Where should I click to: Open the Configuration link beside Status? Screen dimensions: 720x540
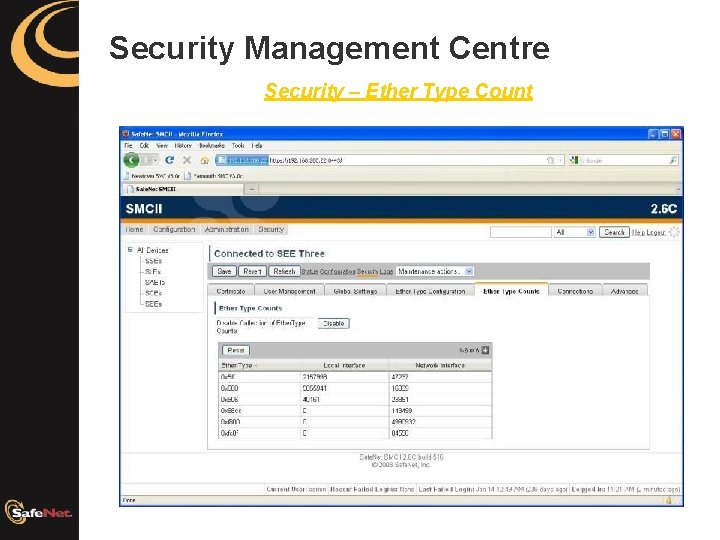click(x=338, y=272)
